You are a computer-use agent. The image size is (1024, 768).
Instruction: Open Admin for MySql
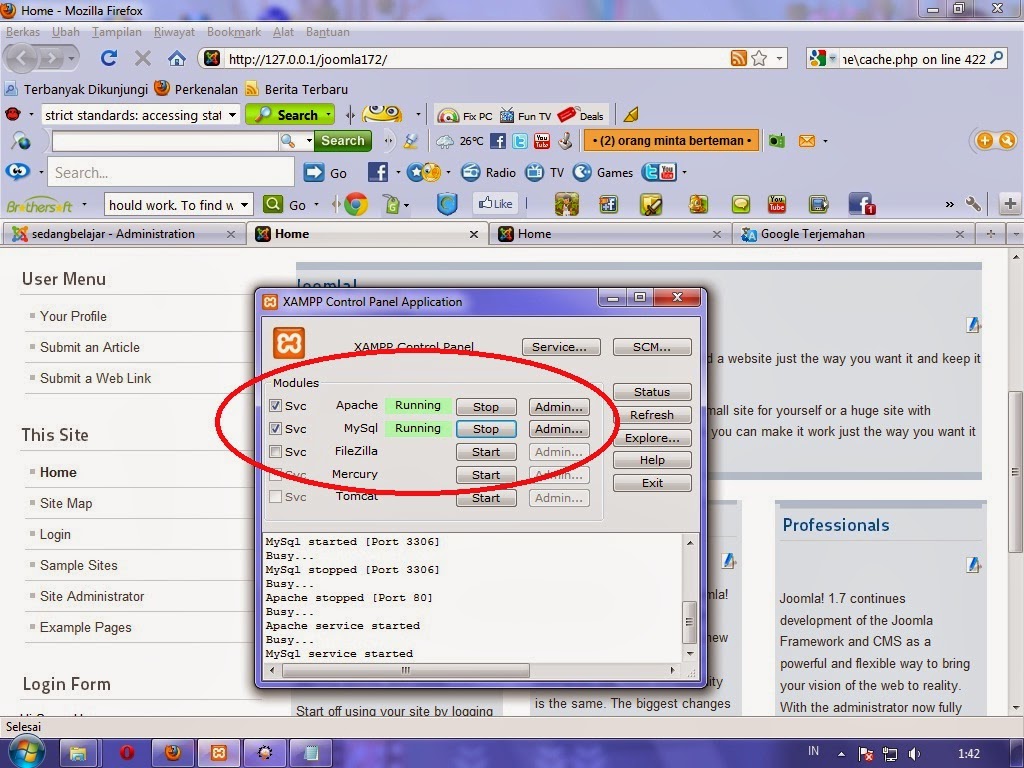click(558, 429)
